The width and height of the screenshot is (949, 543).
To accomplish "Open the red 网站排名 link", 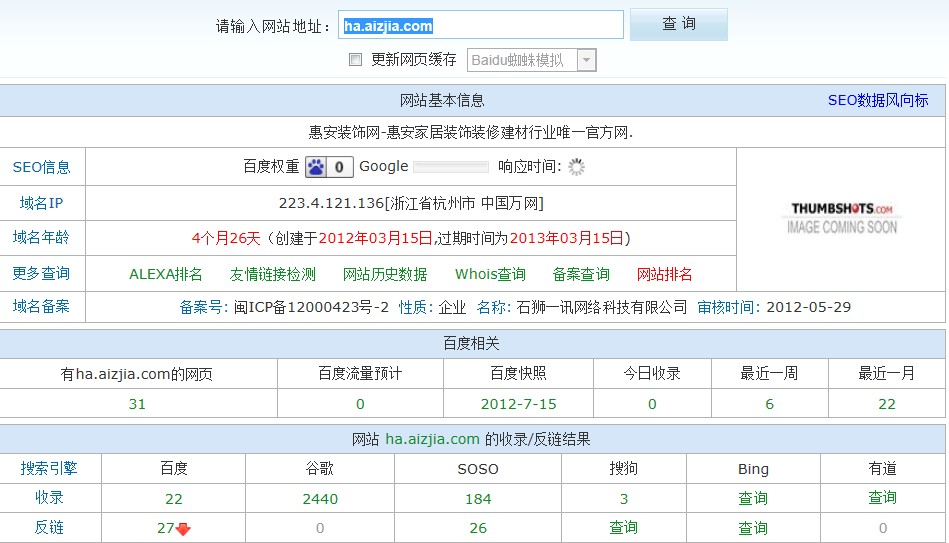I will pos(664,274).
